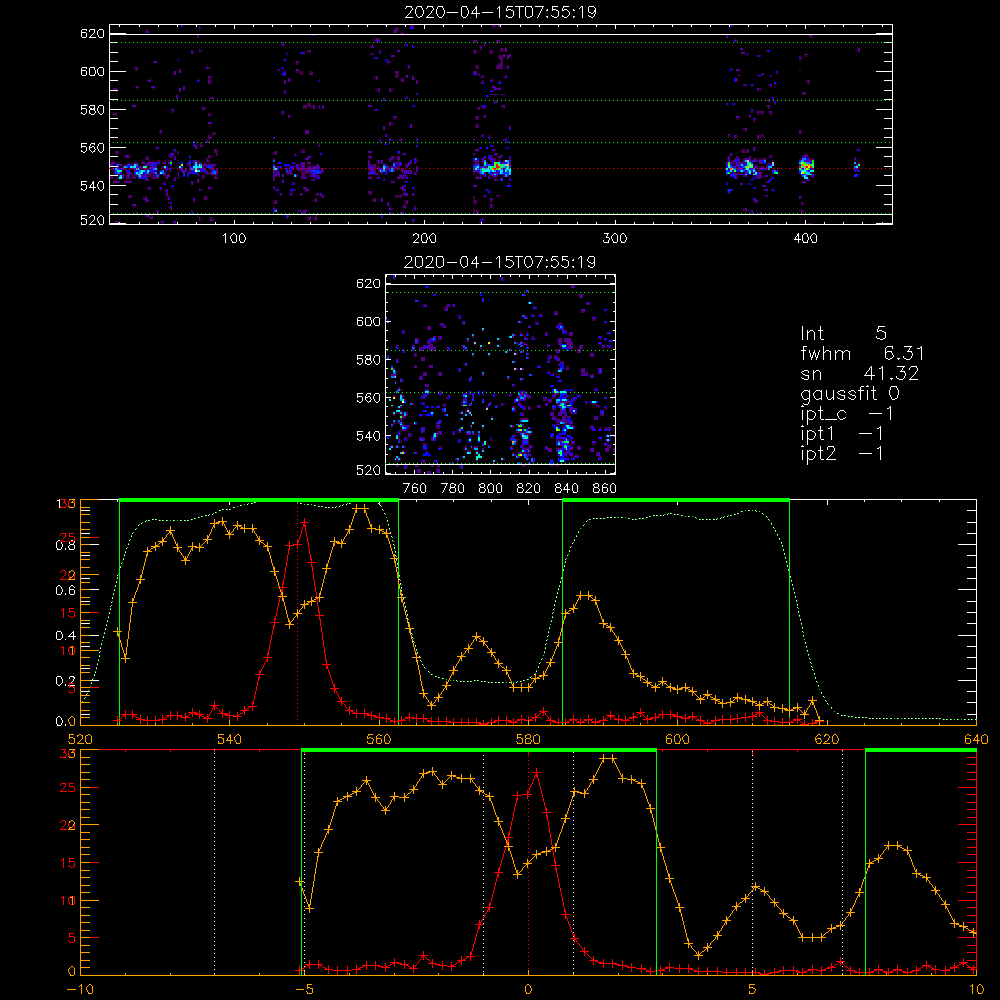Click x-axis label 760 of middle image
Viewport: 1000px width, 1000px height.
click(x=415, y=489)
